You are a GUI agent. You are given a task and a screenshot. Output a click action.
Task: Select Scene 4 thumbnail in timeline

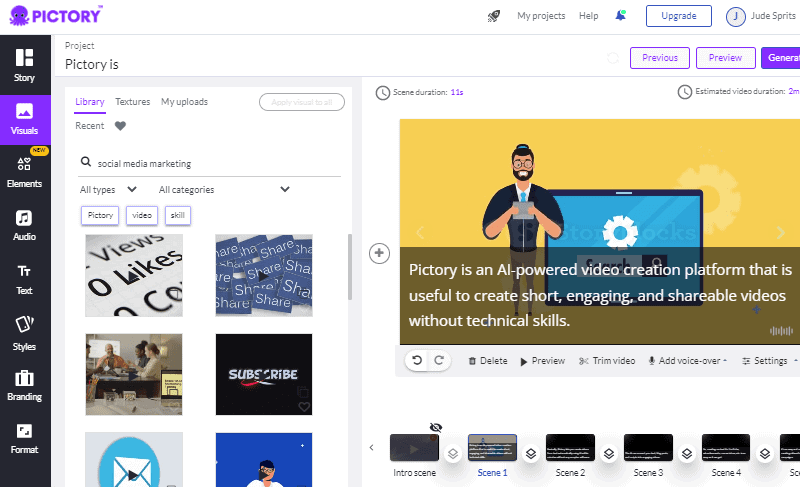(726, 448)
